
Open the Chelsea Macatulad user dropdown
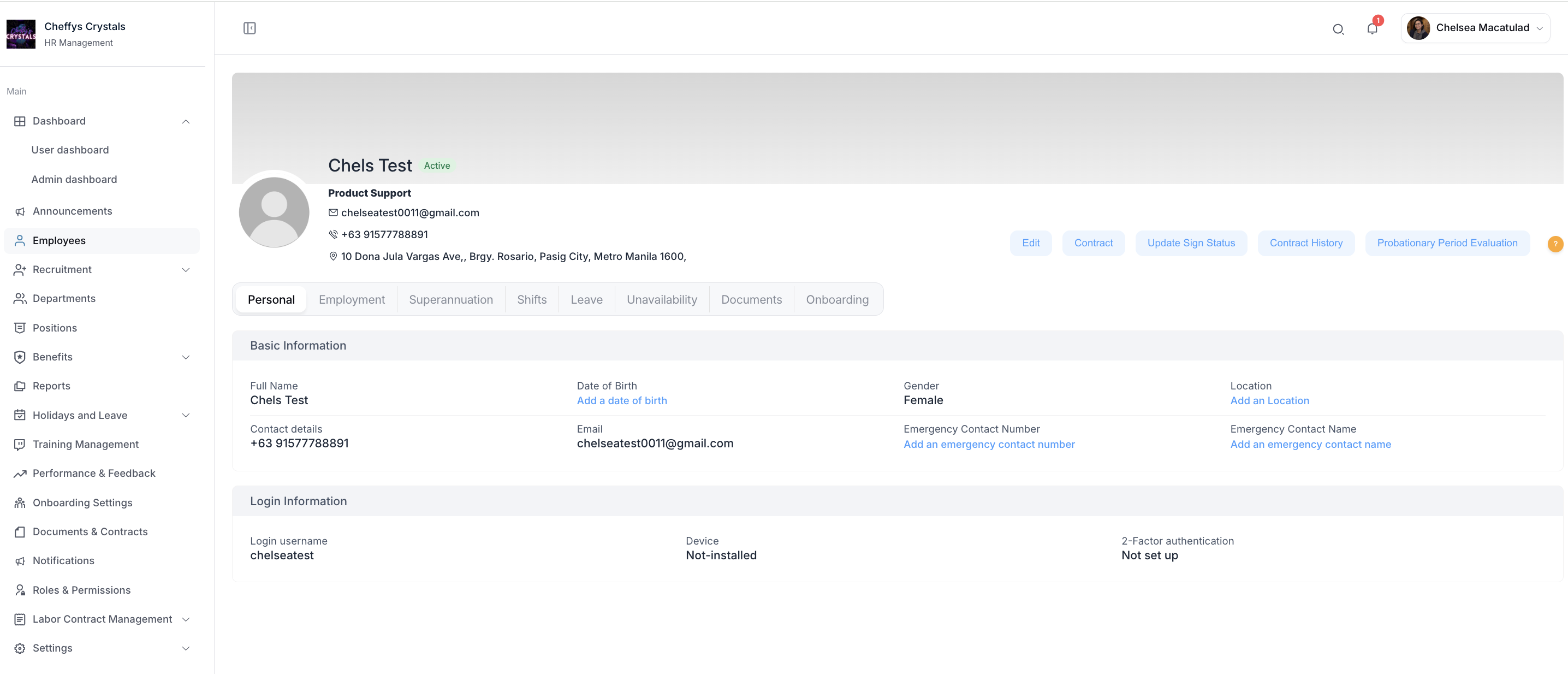tap(1475, 28)
